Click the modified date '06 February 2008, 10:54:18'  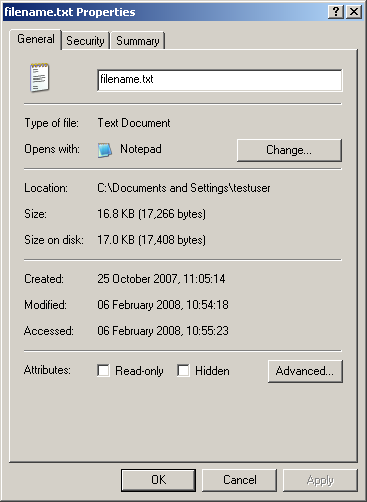point(163,305)
